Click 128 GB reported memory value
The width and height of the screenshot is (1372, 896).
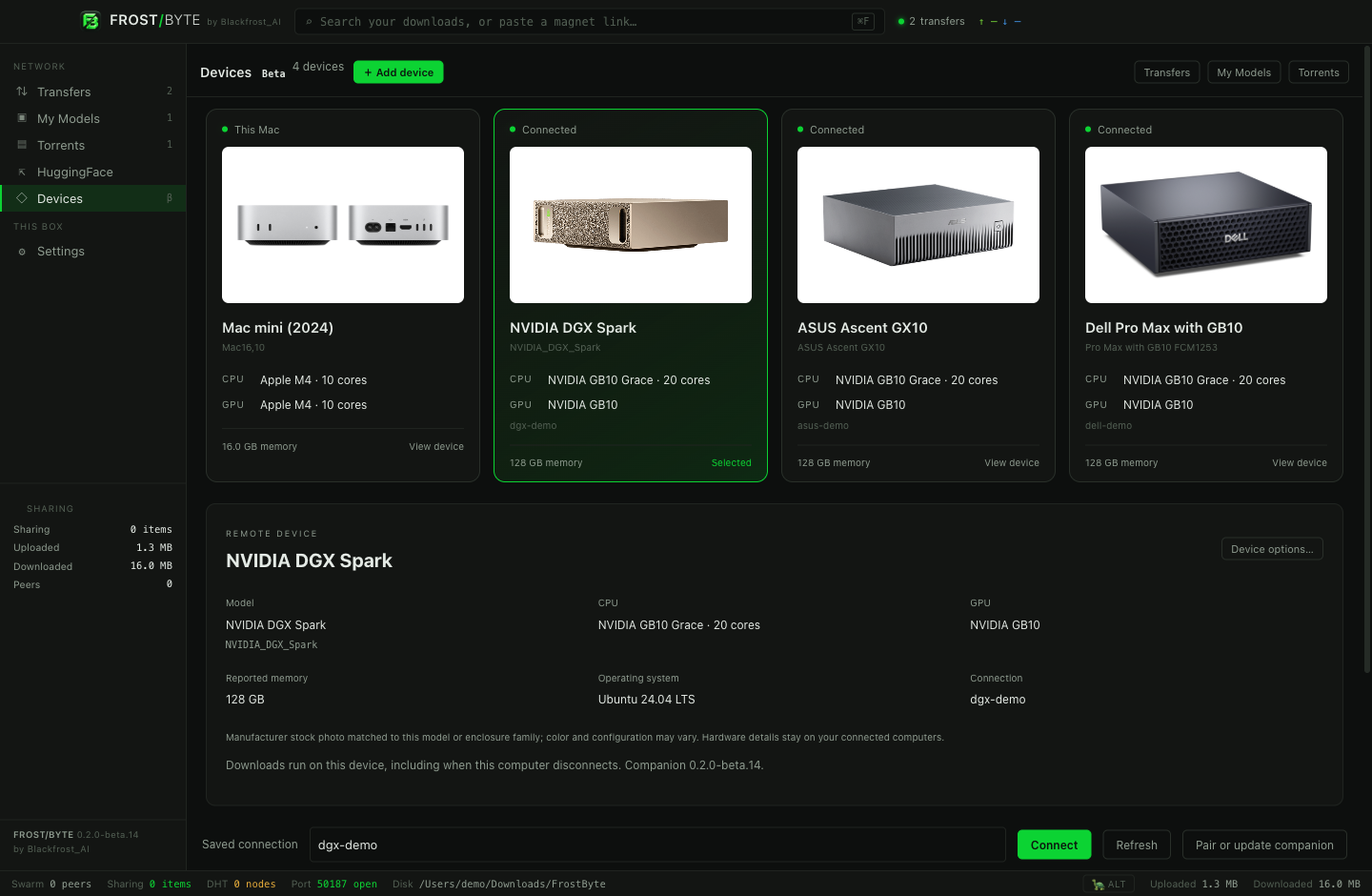pyautogui.click(x=245, y=700)
